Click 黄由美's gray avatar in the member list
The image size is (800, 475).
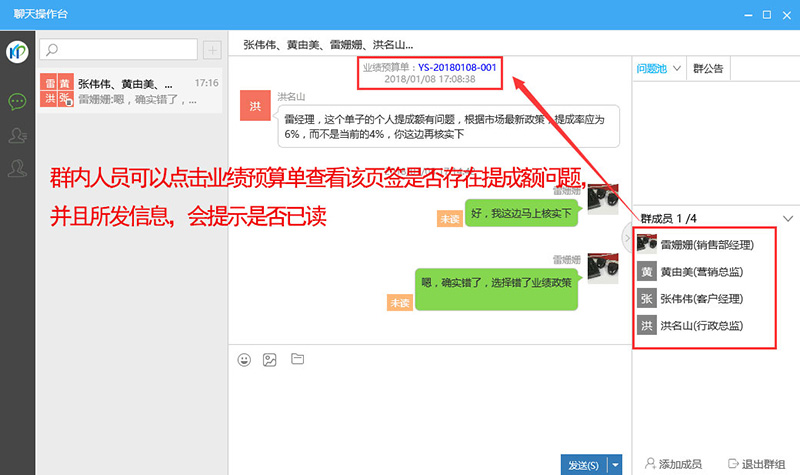coord(646,271)
